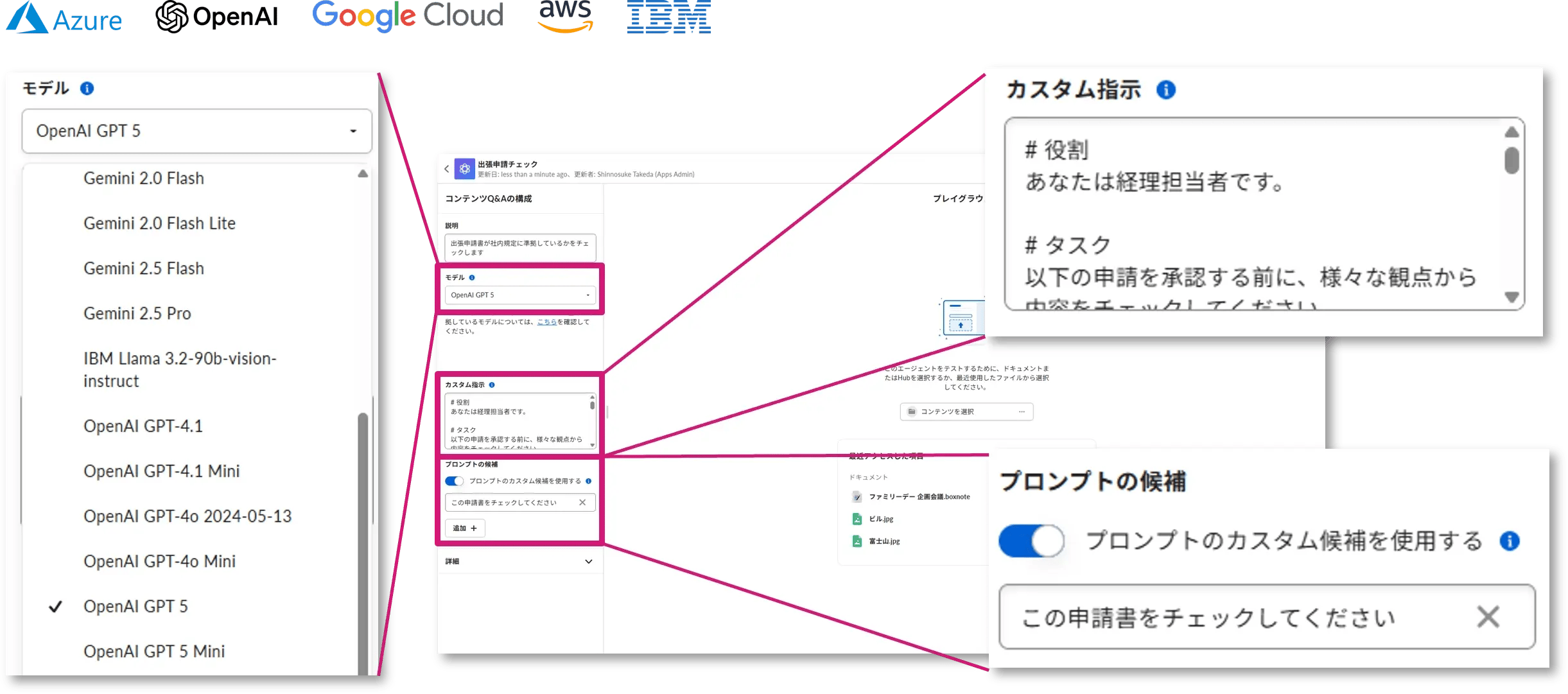Screen dimensions: 1568x694
Task: Click info icon after enlarged プロンプトのカスタム候補を使用する label
Action: click(x=1510, y=541)
